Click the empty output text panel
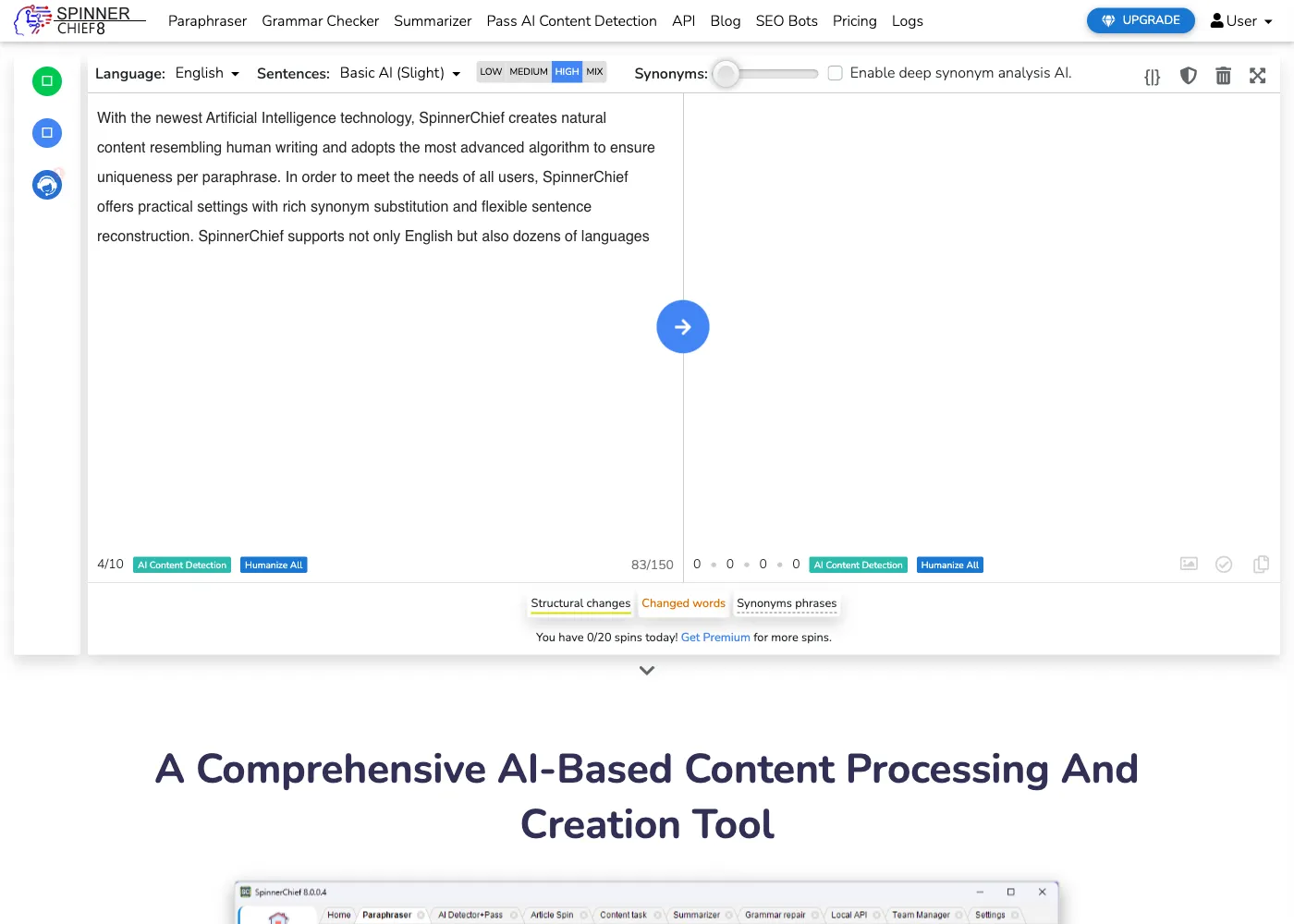The image size is (1294, 924). (982, 323)
